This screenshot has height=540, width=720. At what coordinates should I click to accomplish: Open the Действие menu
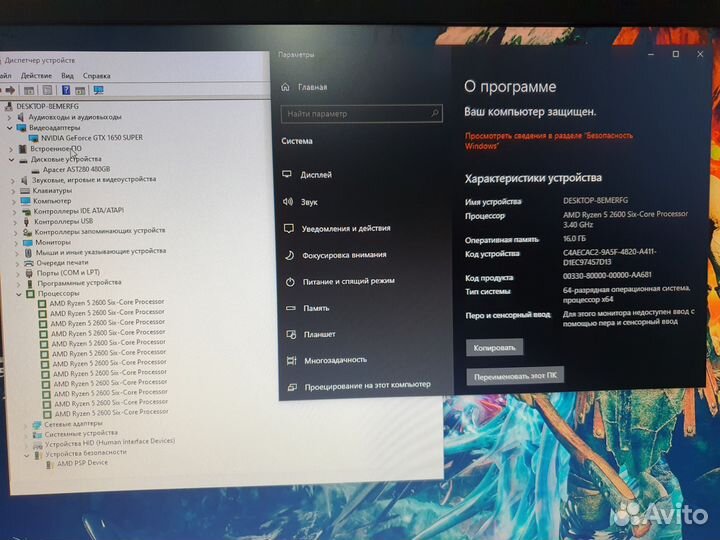coord(36,76)
